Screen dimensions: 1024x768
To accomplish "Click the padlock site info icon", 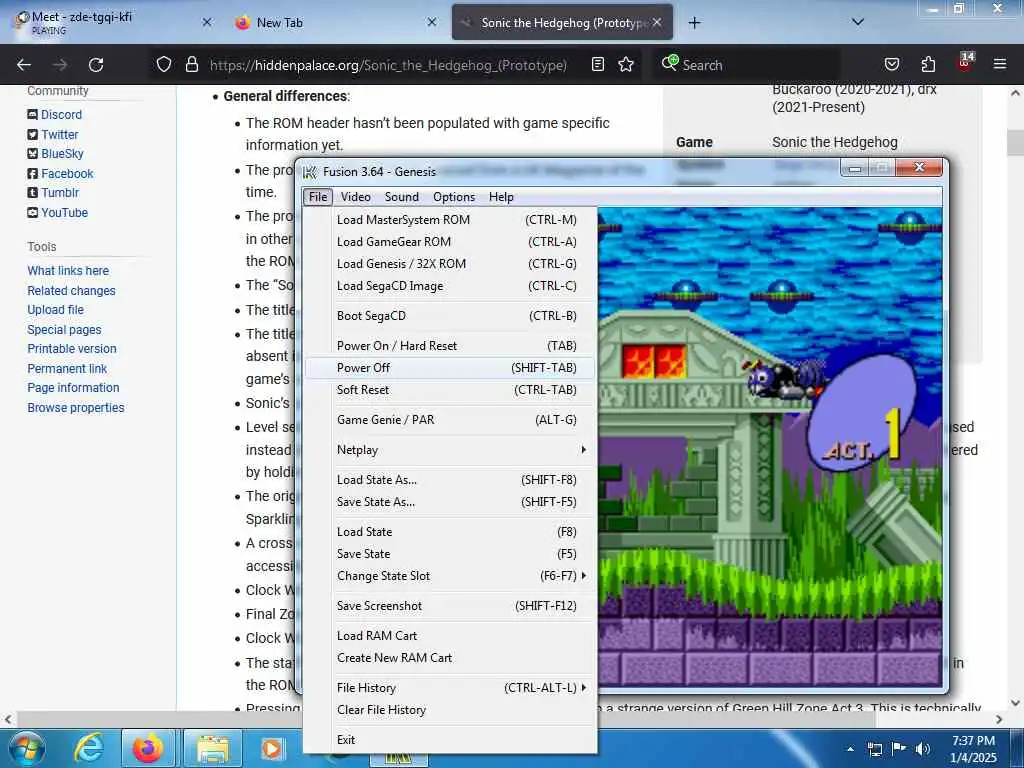I will tap(191, 64).
